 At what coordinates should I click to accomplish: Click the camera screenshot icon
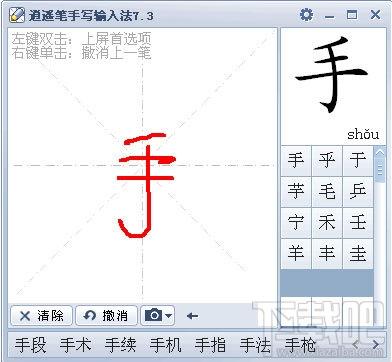(x=154, y=315)
